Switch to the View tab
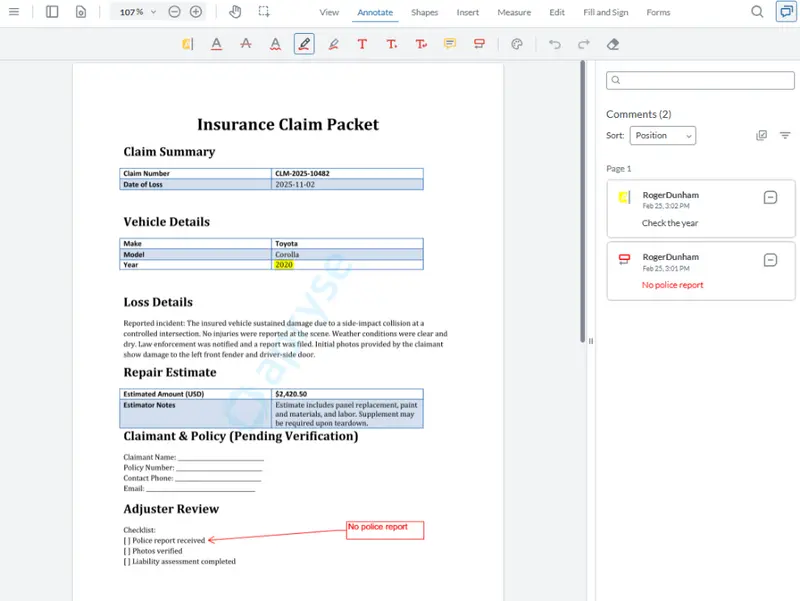This screenshot has height=601, width=800. coord(329,12)
